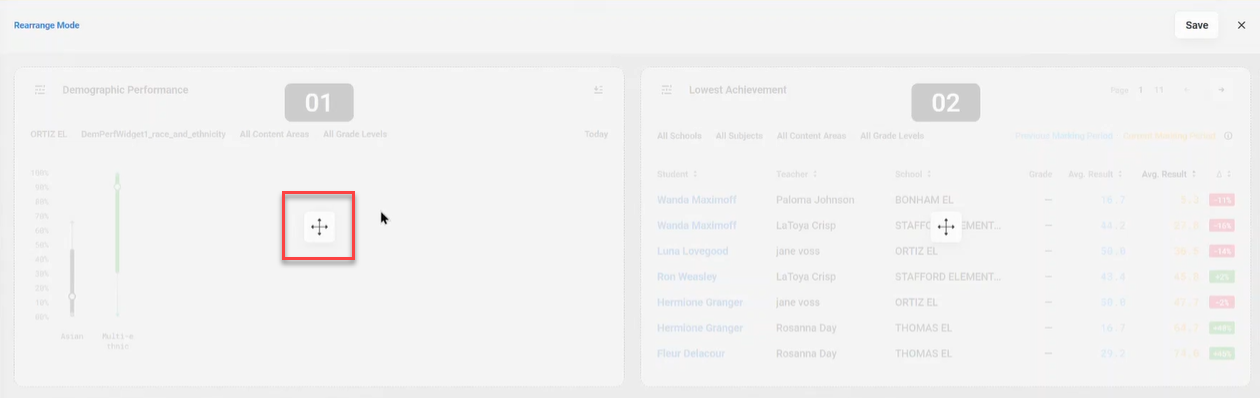
Task: Open All Grade Levels filter in Lowest Achievement
Action: tap(892, 135)
